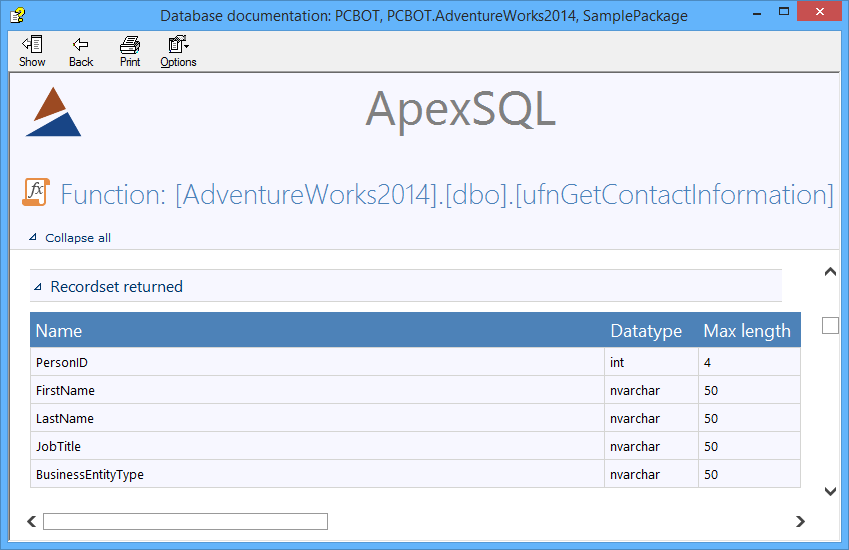Click Collapse all link
Viewport: 849px width, 550px height.
tap(77, 238)
